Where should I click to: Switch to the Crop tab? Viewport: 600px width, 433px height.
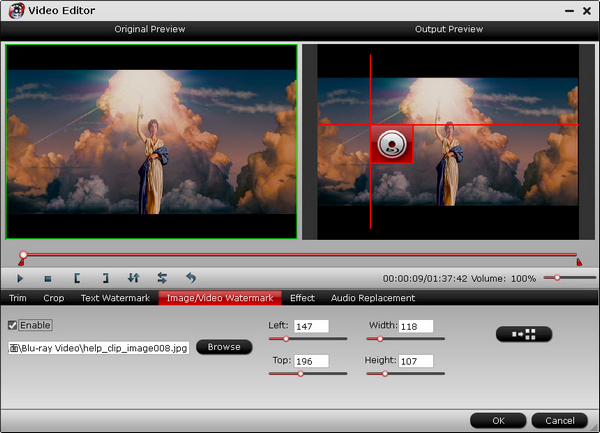pyautogui.click(x=54, y=298)
